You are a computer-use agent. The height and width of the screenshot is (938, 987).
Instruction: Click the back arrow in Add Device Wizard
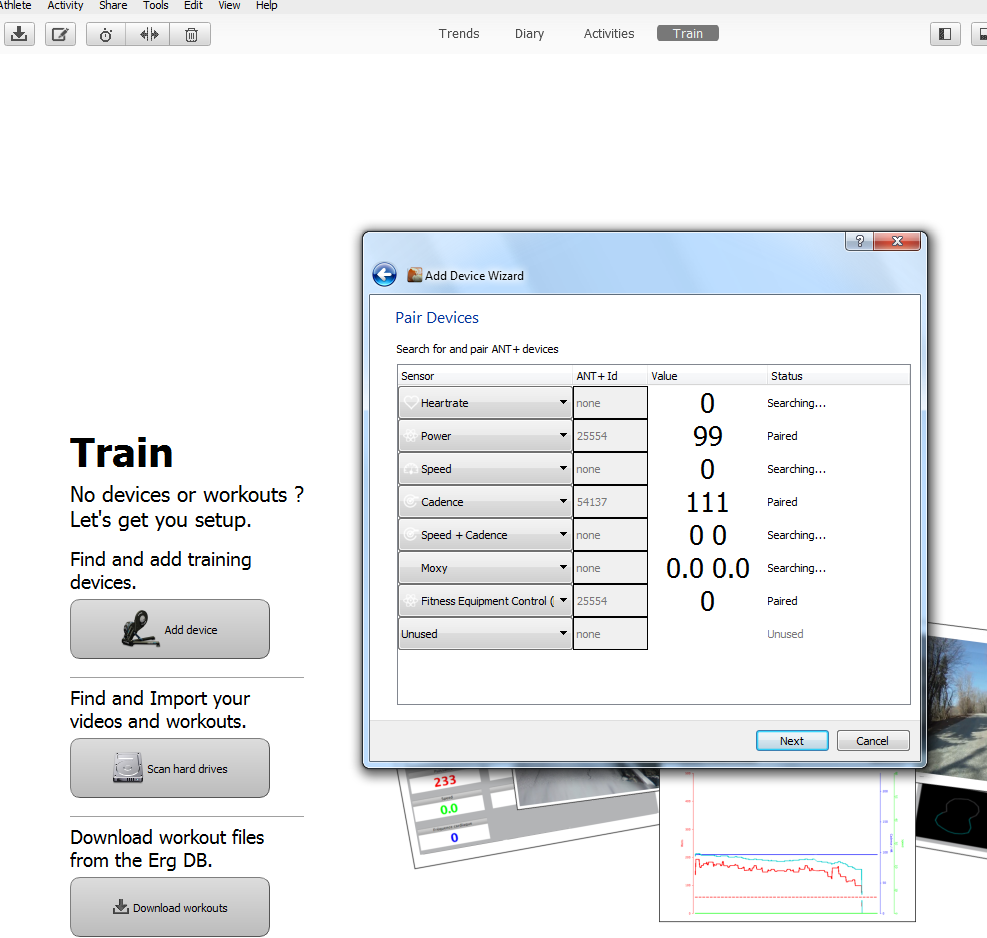point(384,274)
